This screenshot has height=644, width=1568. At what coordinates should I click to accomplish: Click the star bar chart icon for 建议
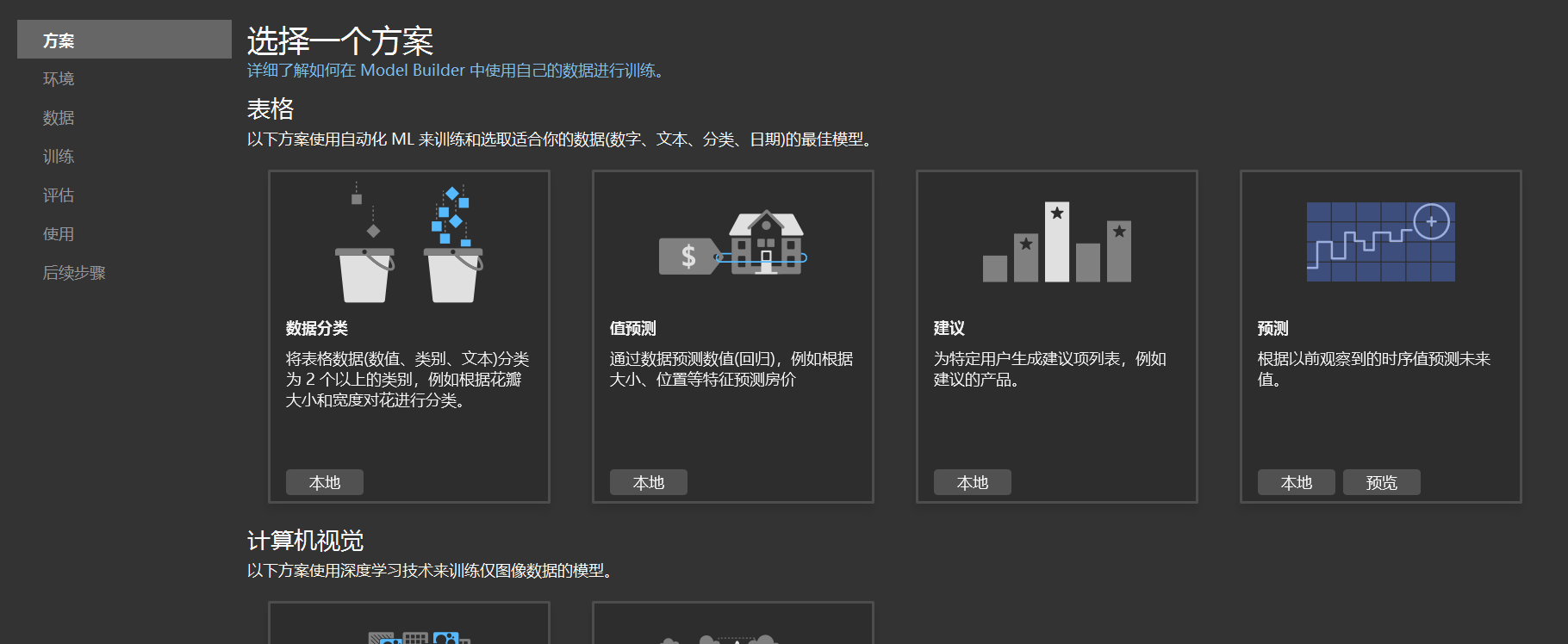pyautogui.click(x=1057, y=242)
